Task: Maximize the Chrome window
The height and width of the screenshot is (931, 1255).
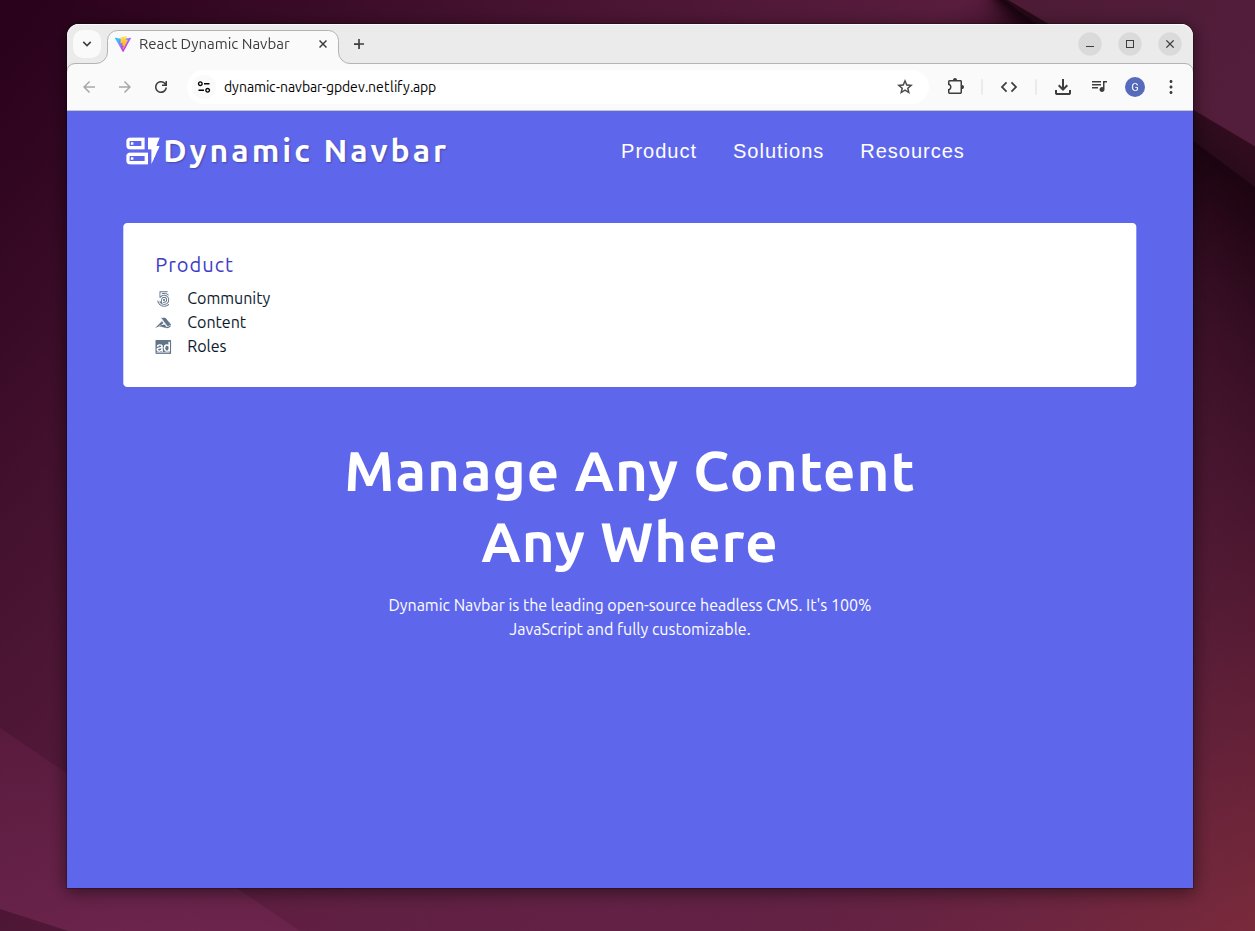Action: pos(1130,44)
